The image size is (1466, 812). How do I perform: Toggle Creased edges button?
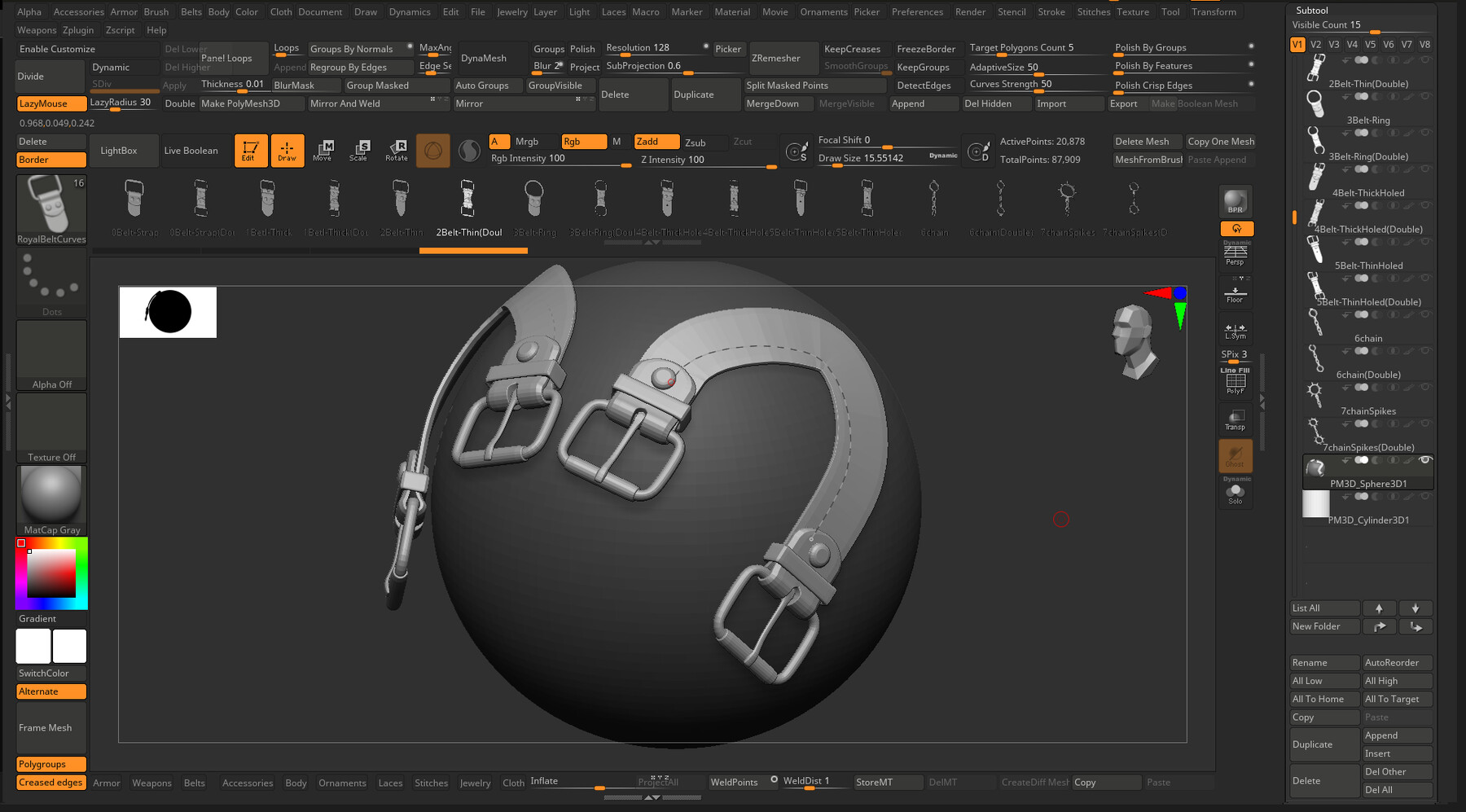coord(51,782)
